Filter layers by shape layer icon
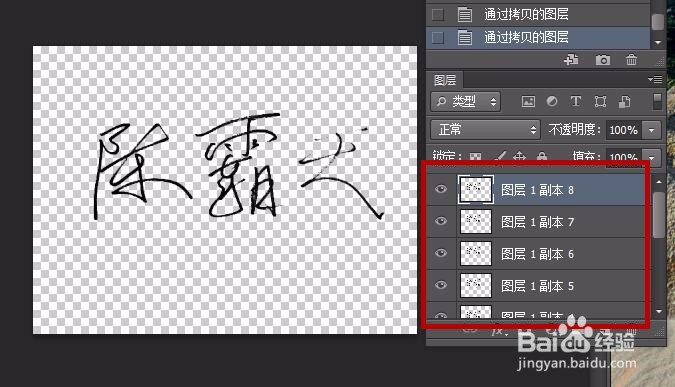 600,102
